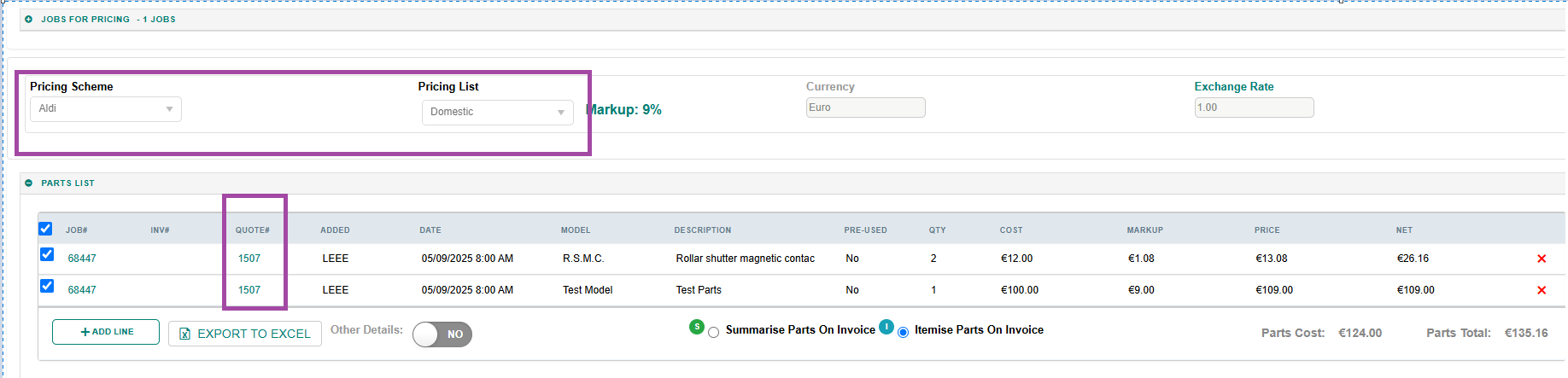The width and height of the screenshot is (1568, 378).
Task: Open the Pricing Scheme dropdown
Action: pos(106,109)
